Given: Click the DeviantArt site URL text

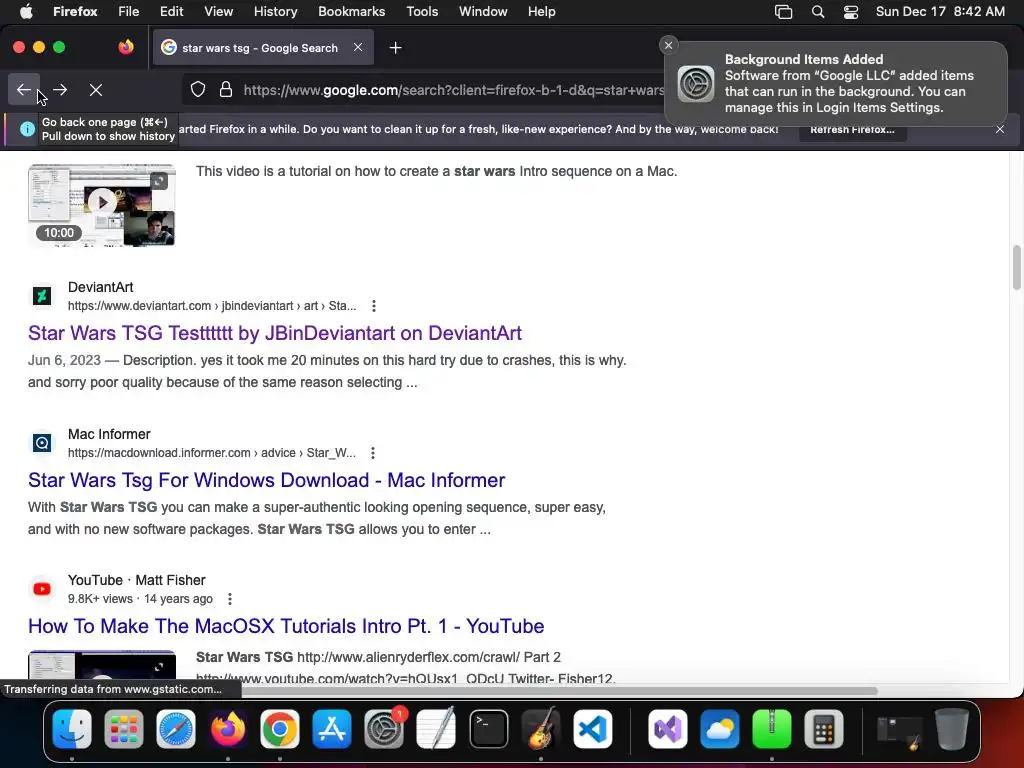Looking at the screenshot, I should 212,306.
